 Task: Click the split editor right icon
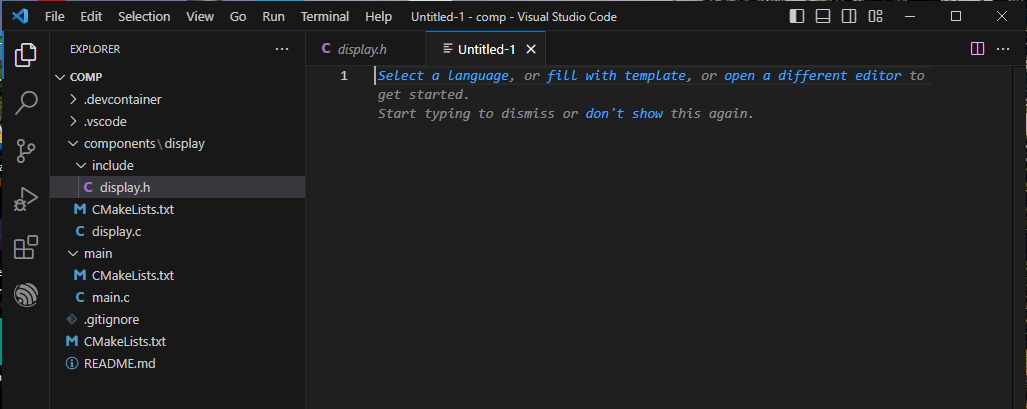point(977,49)
